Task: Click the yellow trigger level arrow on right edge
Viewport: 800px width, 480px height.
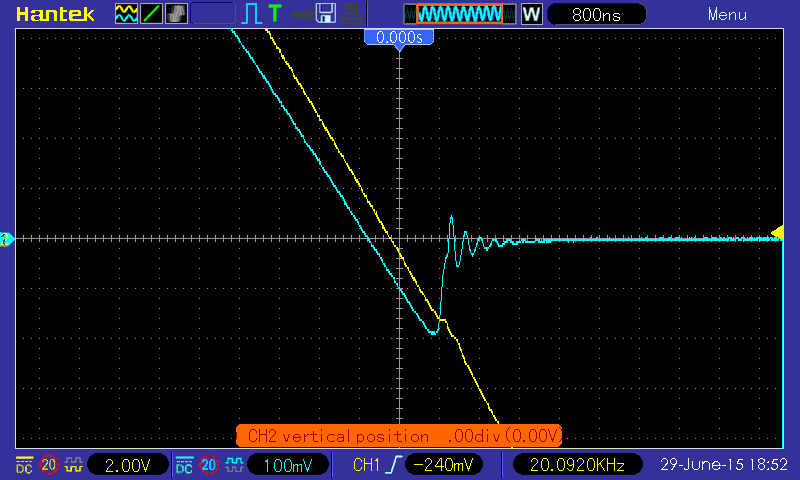Action: tap(778, 233)
